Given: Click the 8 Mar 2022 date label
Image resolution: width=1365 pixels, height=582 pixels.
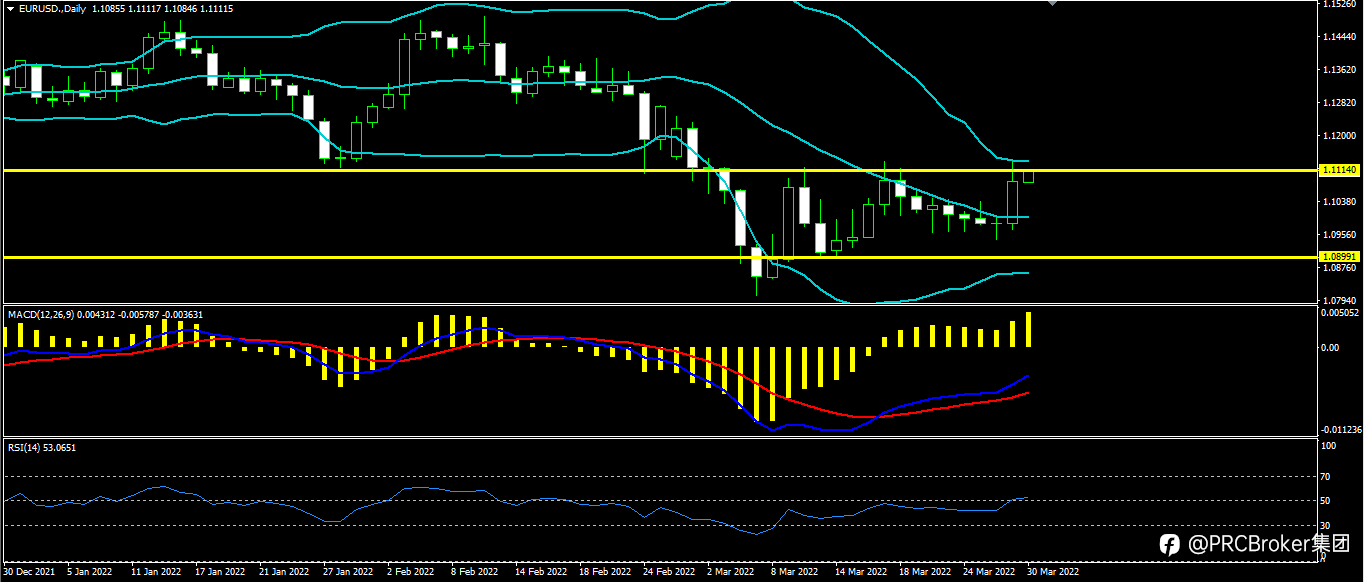Looking at the screenshot, I should click(794, 573).
